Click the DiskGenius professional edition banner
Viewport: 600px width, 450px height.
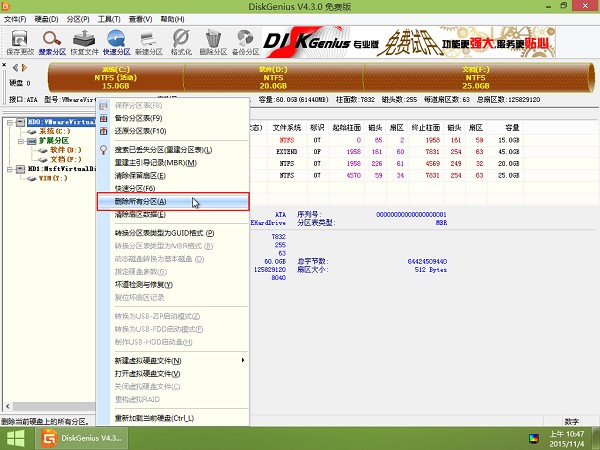point(408,42)
